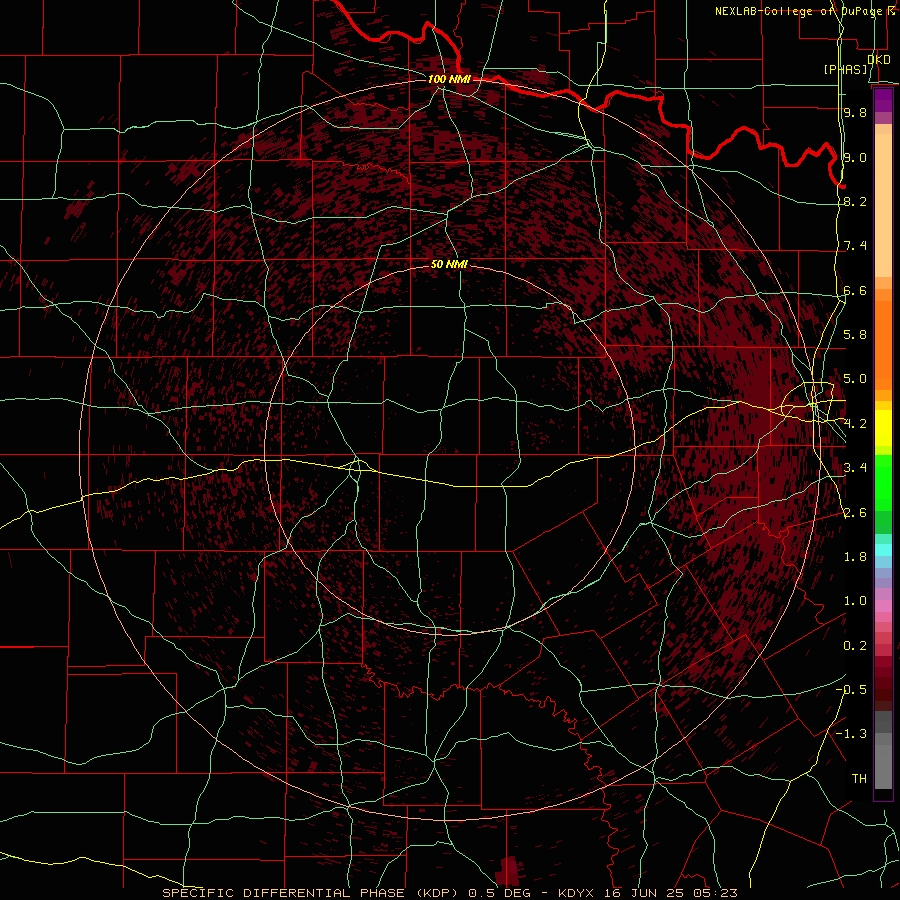900x900 pixels.
Task: Click the 4.2 legend value
Action: click(855, 424)
